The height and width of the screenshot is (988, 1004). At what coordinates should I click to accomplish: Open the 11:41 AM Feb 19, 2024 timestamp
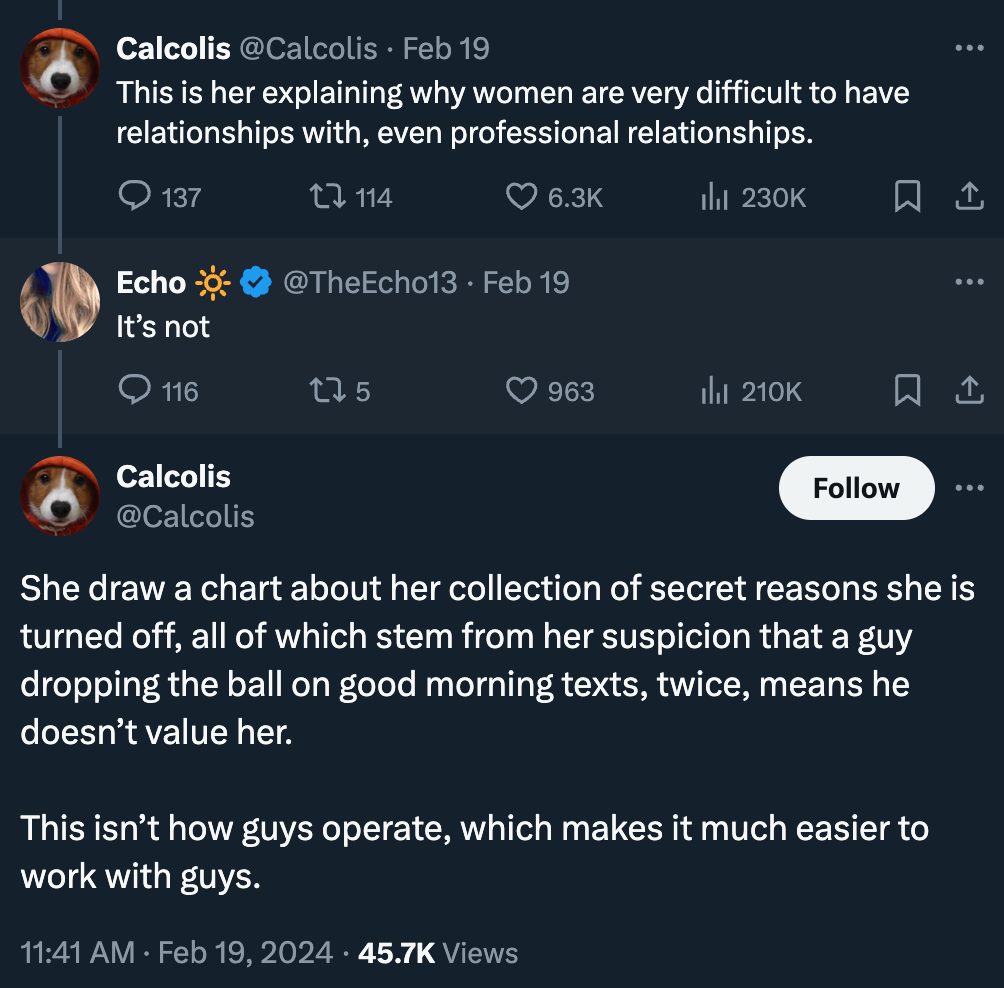pos(176,952)
